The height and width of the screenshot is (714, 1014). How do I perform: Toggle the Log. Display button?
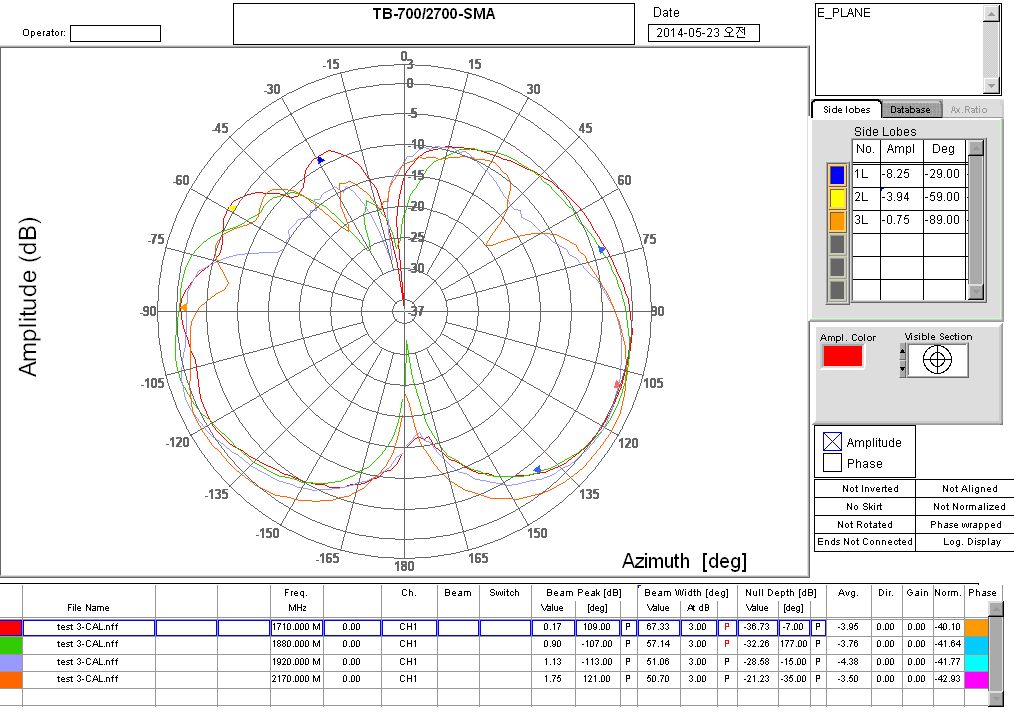click(965, 542)
